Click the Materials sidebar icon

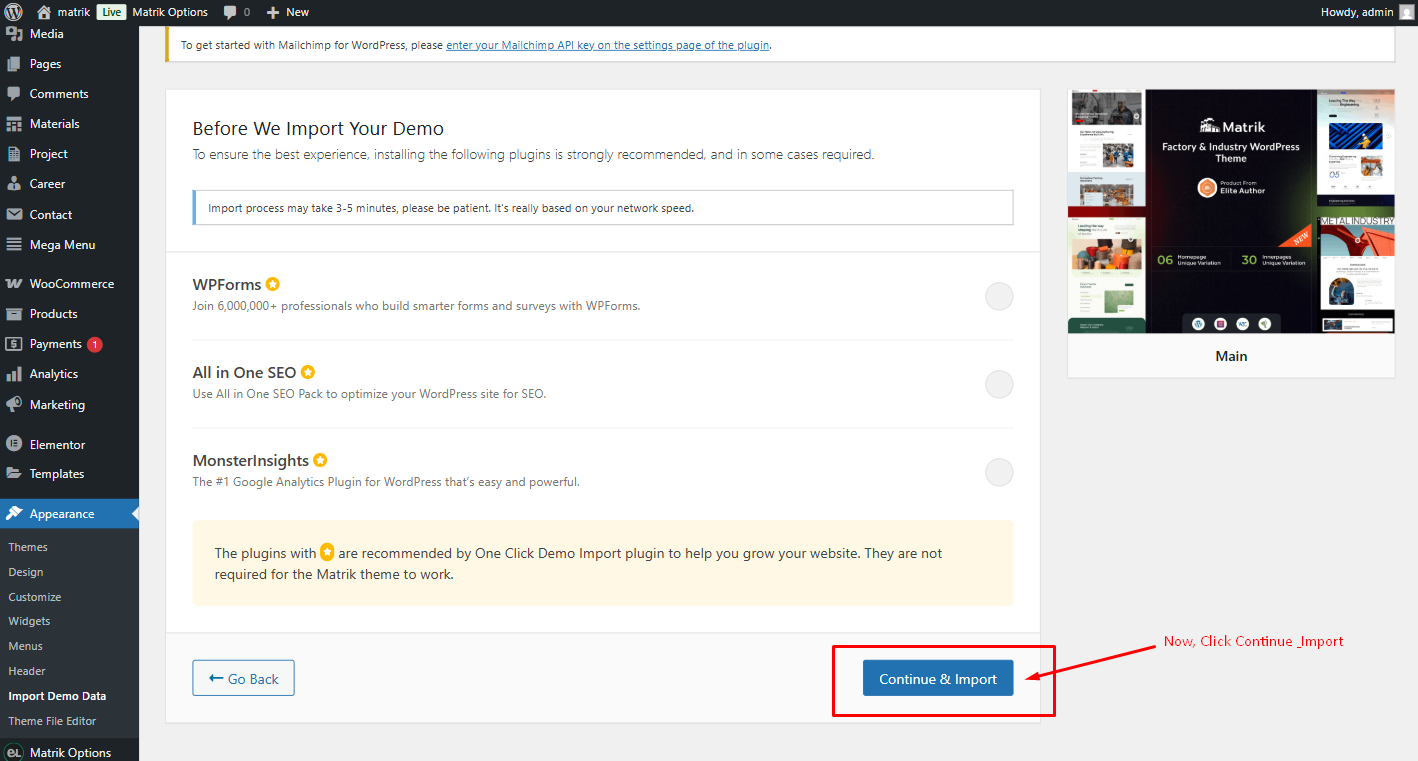click(14, 123)
